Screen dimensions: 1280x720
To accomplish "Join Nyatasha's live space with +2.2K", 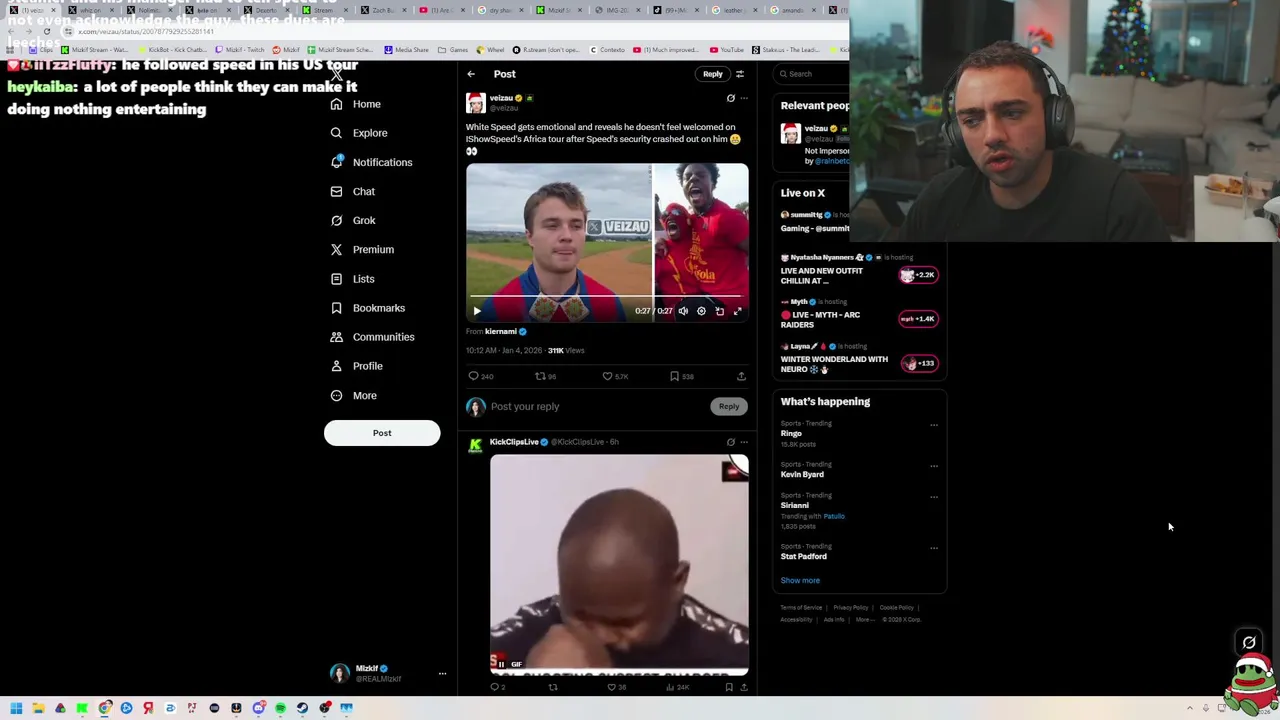I will tap(919, 275).
